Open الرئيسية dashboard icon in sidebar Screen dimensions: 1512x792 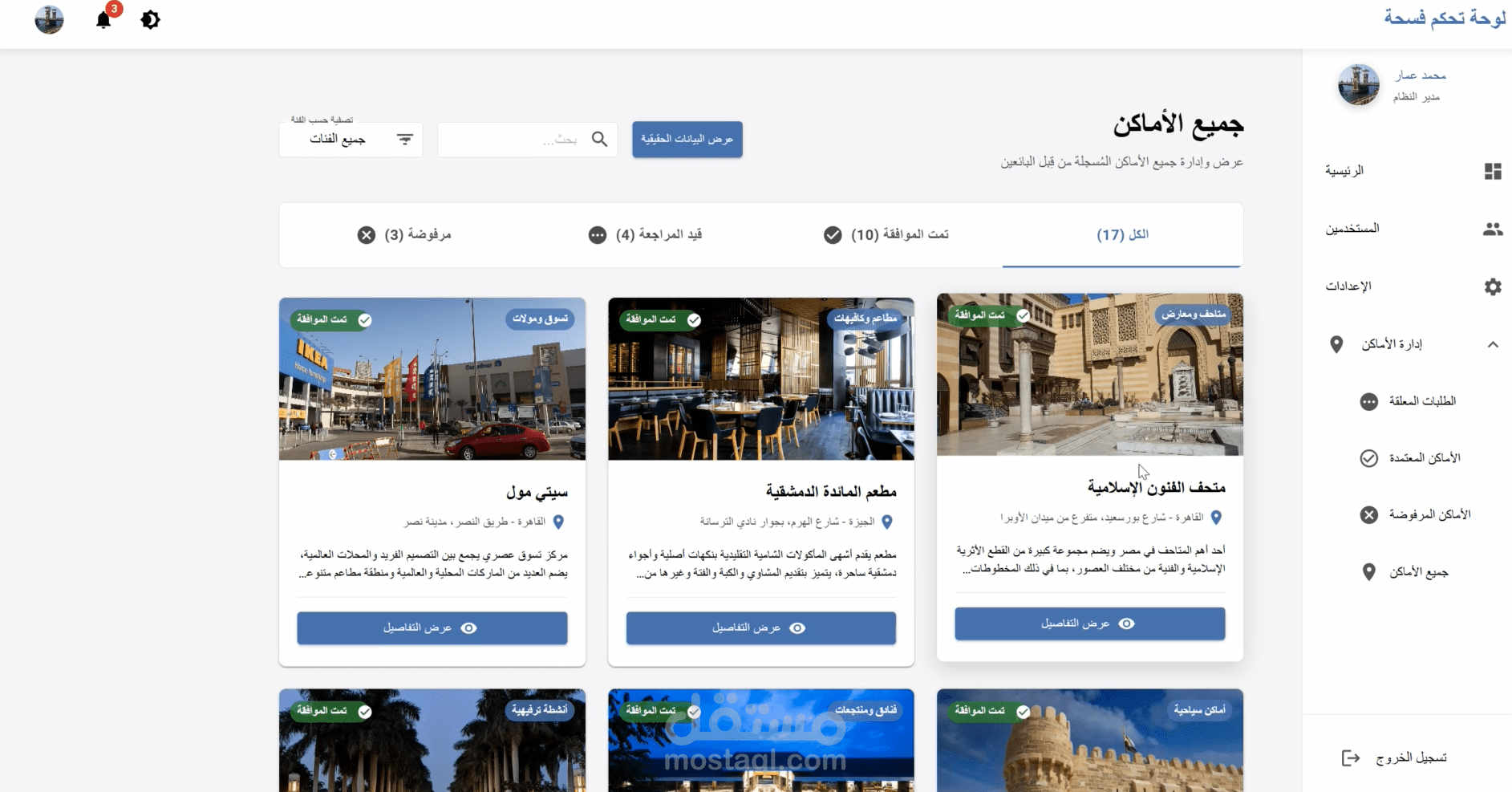[1492, 171]
